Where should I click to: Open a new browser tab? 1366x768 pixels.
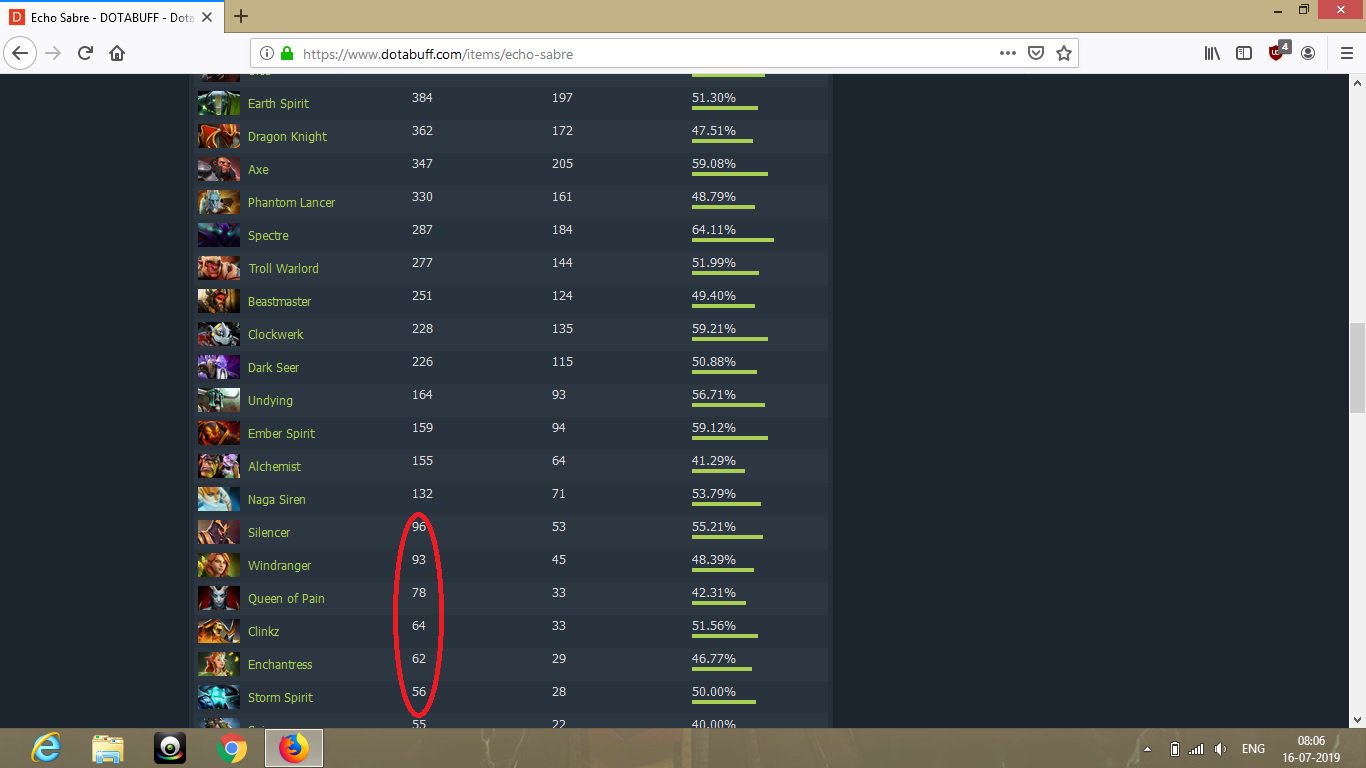pyautogui.click(x=241, y=16)
